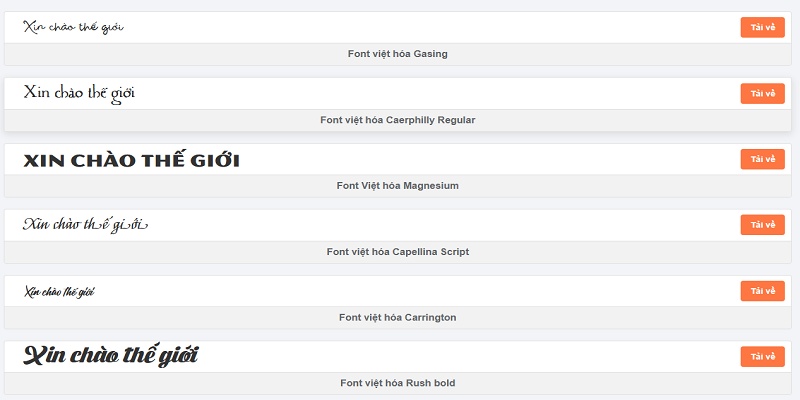Click Tải về for Caerphilly Regular font
The width and height of the screenshot is (800, 400).
(x=762, y=93)
